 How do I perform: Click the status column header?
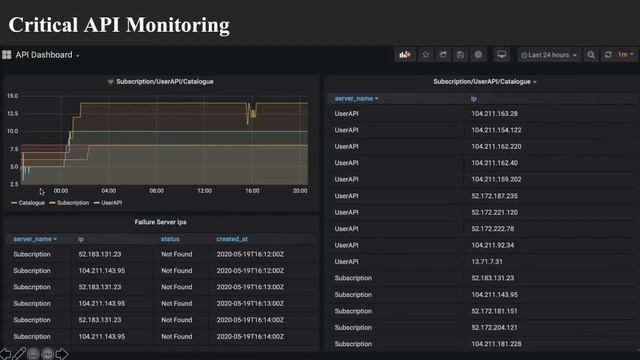pyautogui.click(x=170, y=239)
